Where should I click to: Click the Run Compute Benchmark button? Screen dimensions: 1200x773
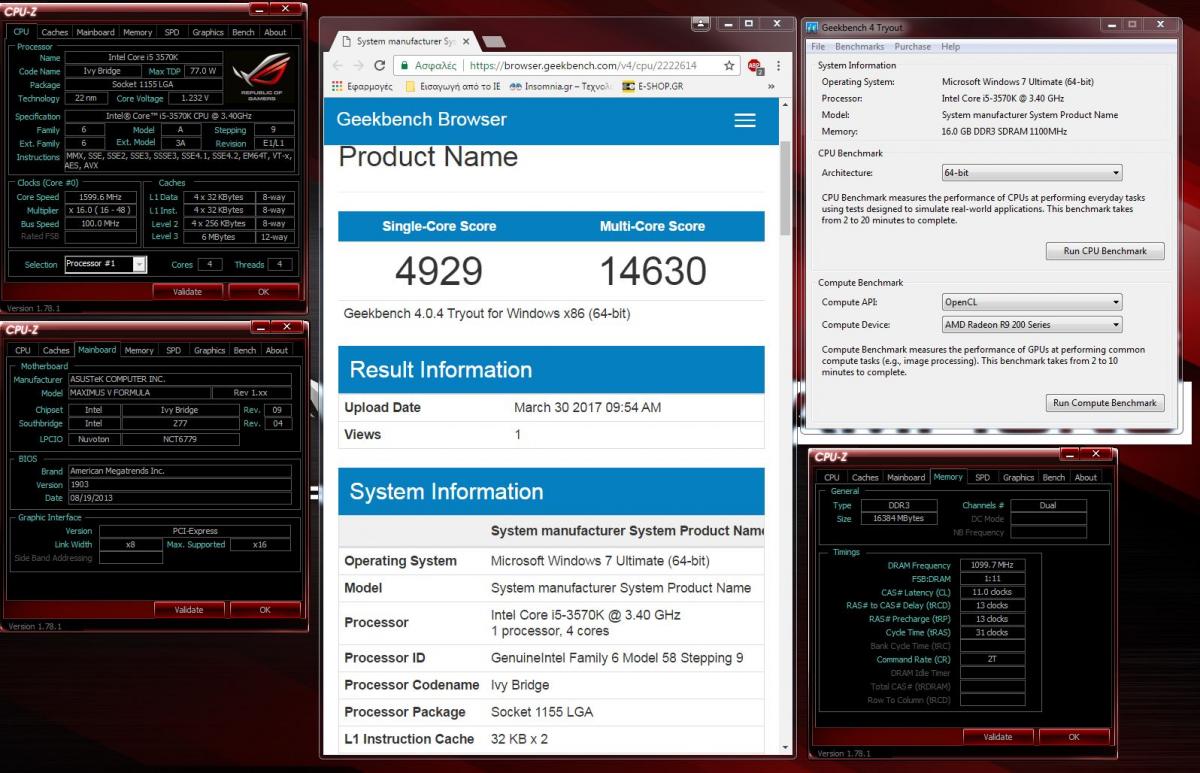[1105, 403]
